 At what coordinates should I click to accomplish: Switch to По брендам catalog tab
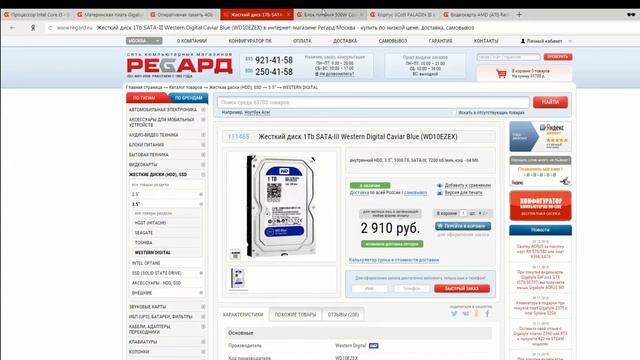point(189,98)
